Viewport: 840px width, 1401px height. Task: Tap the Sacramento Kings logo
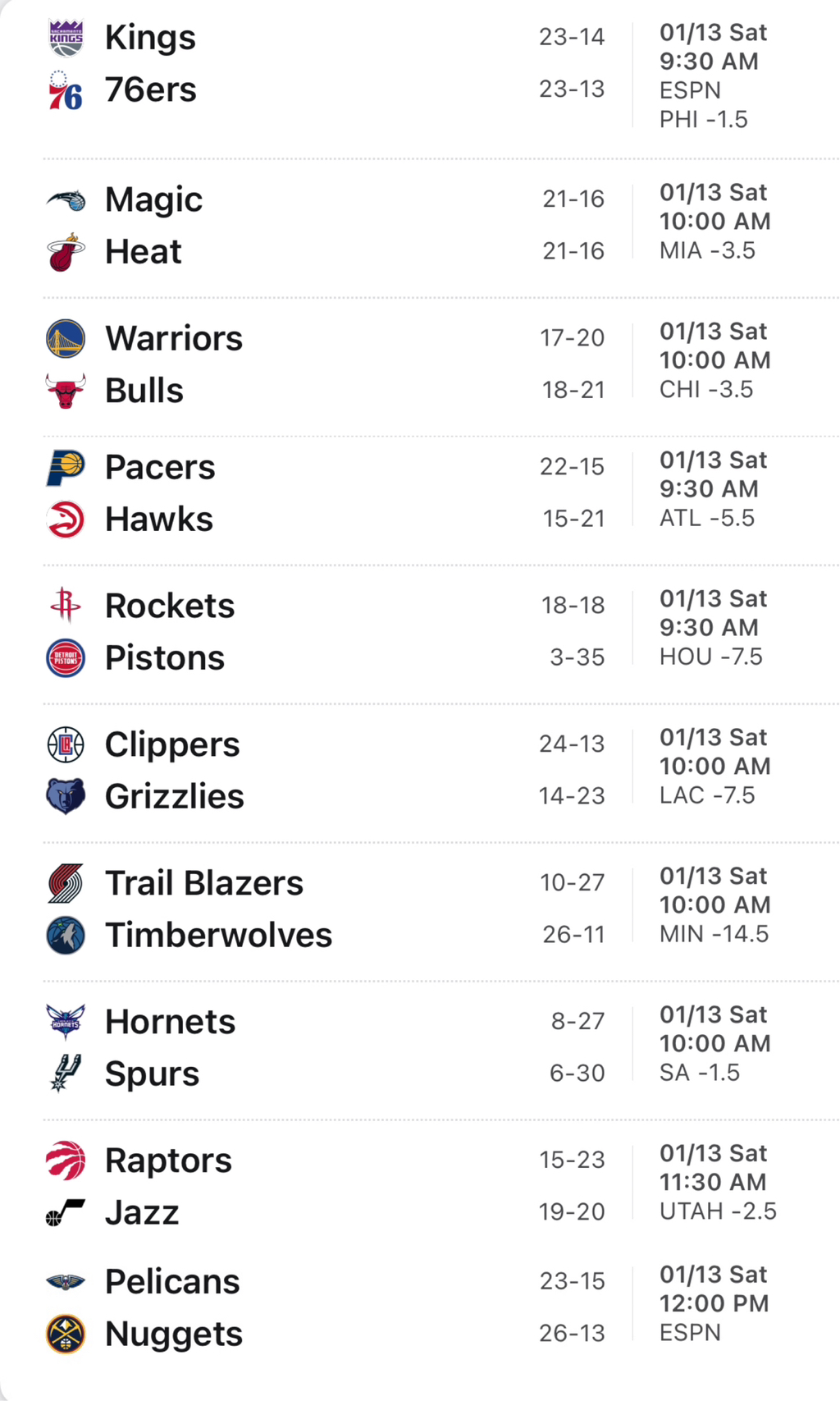(66, 38)
